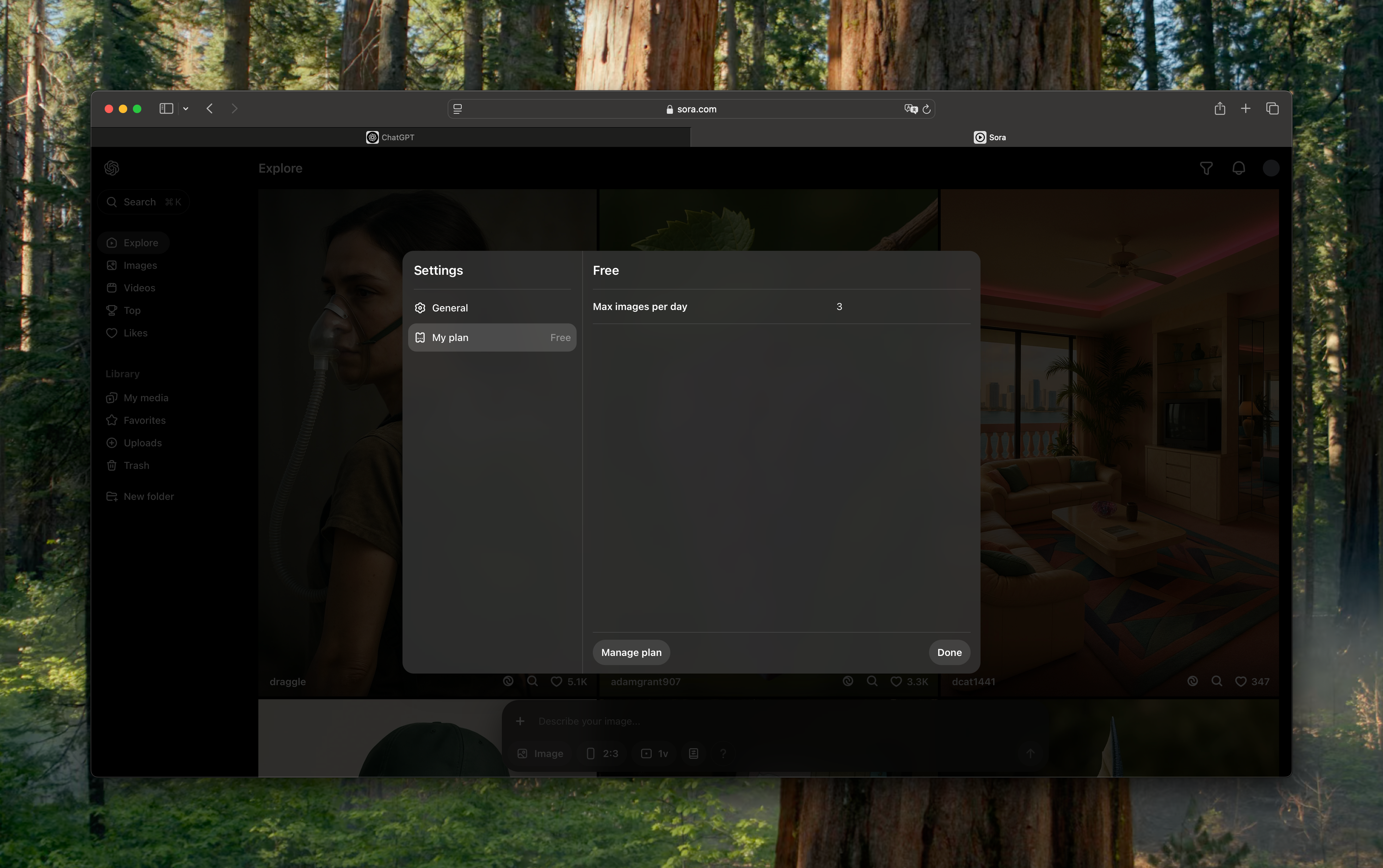This screenshot has width=1383, height=868.
Task: Open notifications bell icon
Action: pyautogui.click(x=1239, y=168)
